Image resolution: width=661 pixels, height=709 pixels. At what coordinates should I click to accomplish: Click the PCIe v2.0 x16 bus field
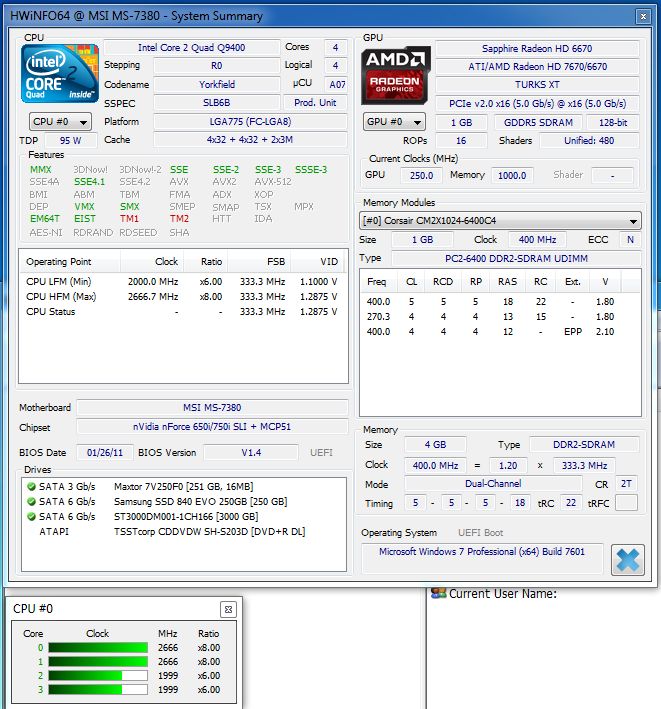point(537,104)
